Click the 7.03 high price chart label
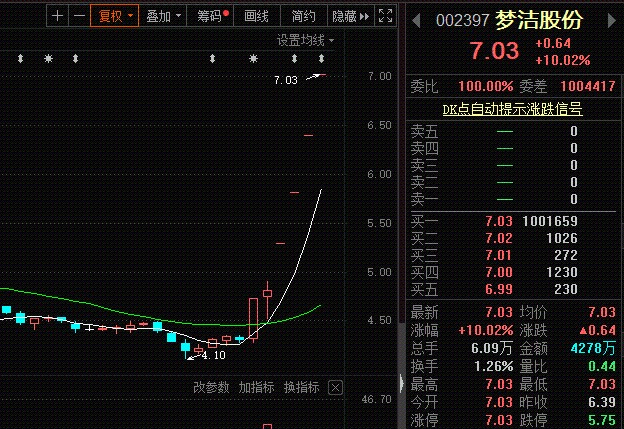624x429 pixels. point(286,80)
